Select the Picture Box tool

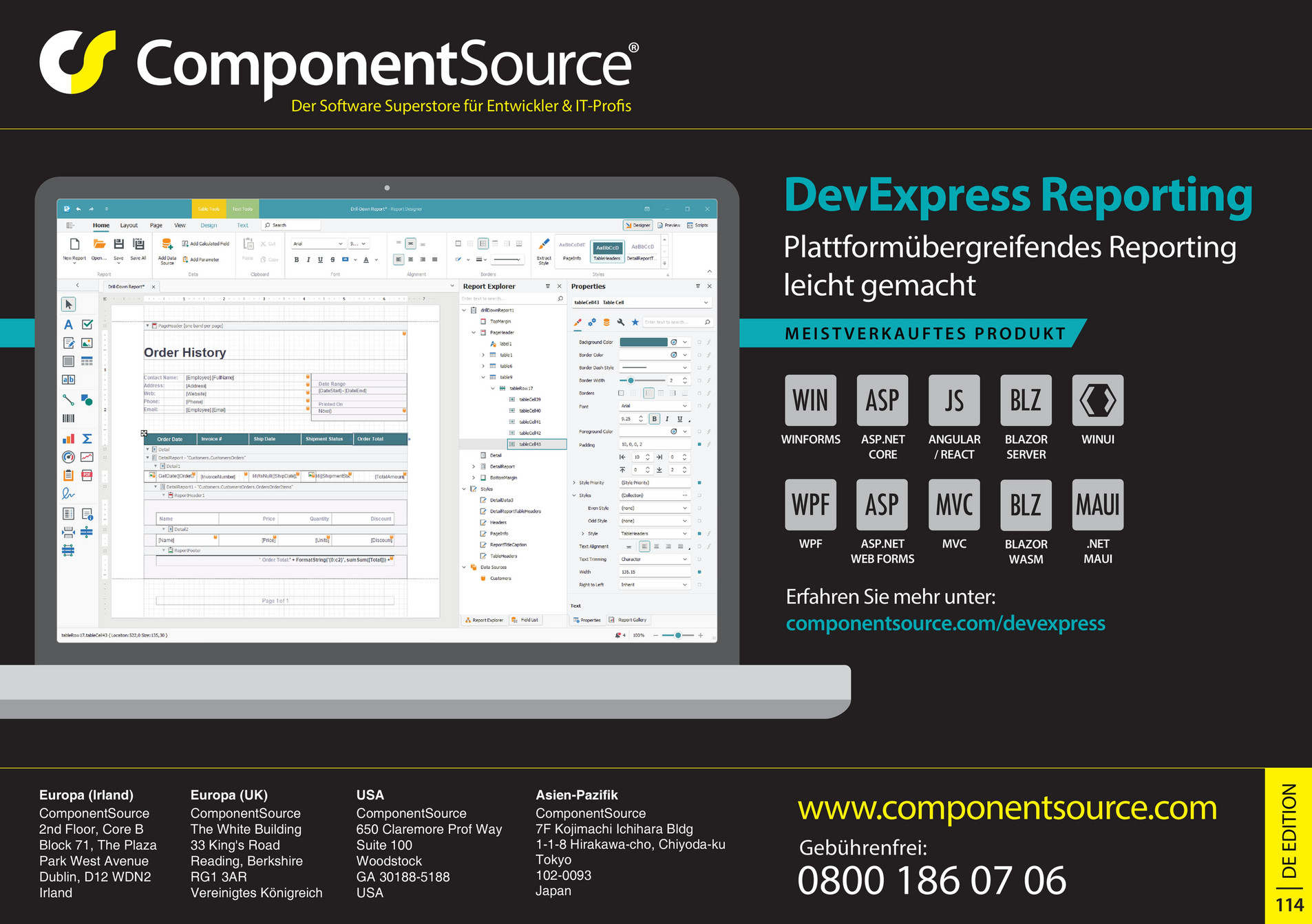[x=87, y=342]
